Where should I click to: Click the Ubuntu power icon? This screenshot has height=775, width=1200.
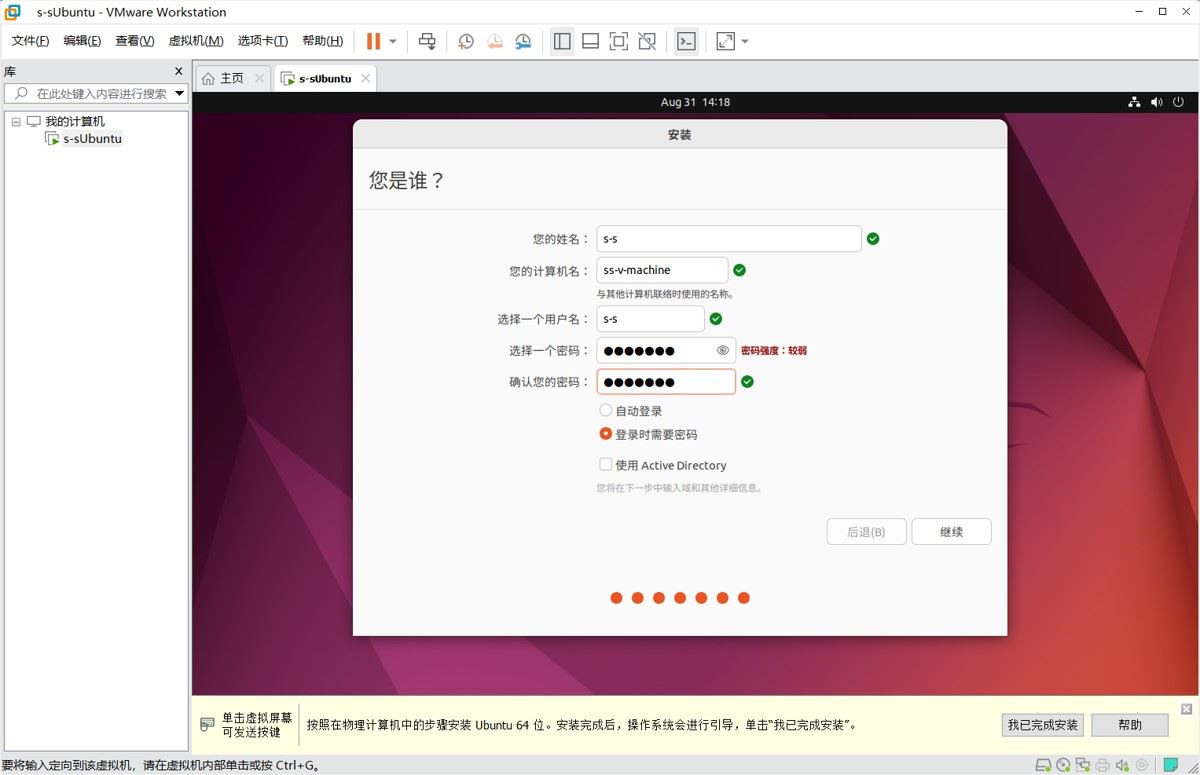1178,102
